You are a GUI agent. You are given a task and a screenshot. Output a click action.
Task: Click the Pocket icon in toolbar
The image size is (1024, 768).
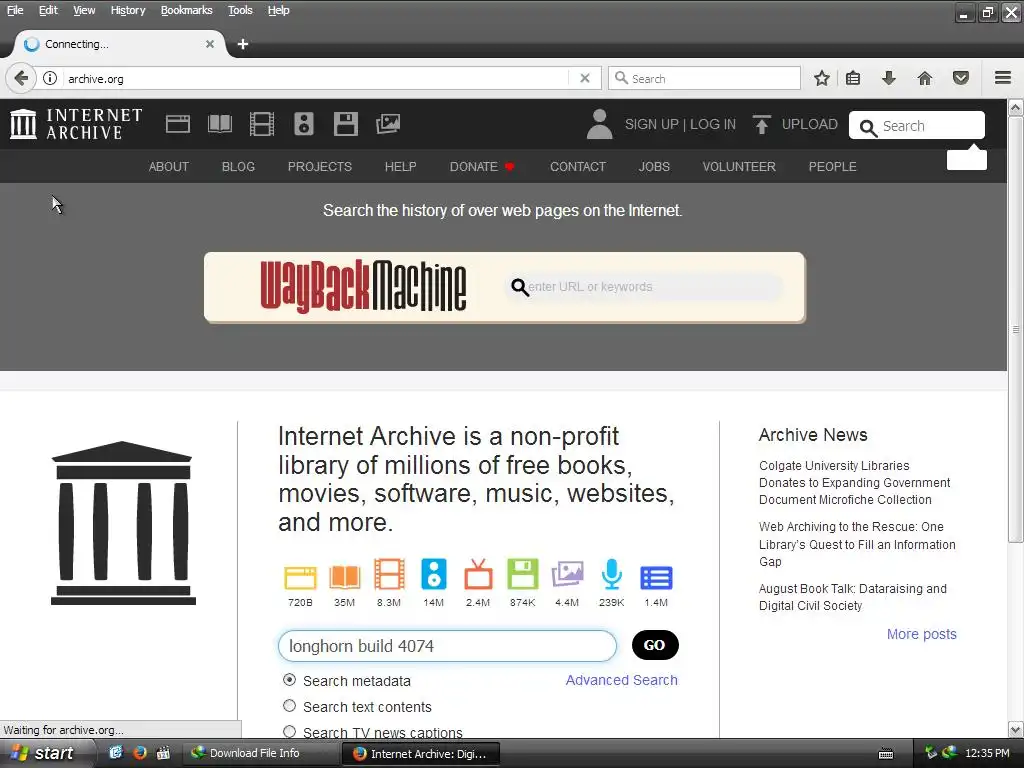[961, 78]
